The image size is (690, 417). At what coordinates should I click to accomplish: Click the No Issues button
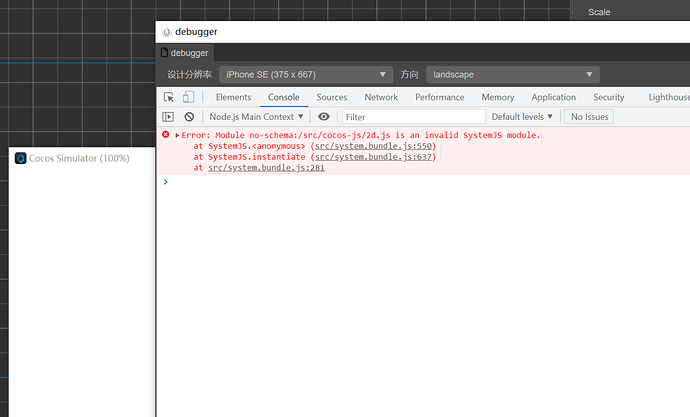coord(589,117)
